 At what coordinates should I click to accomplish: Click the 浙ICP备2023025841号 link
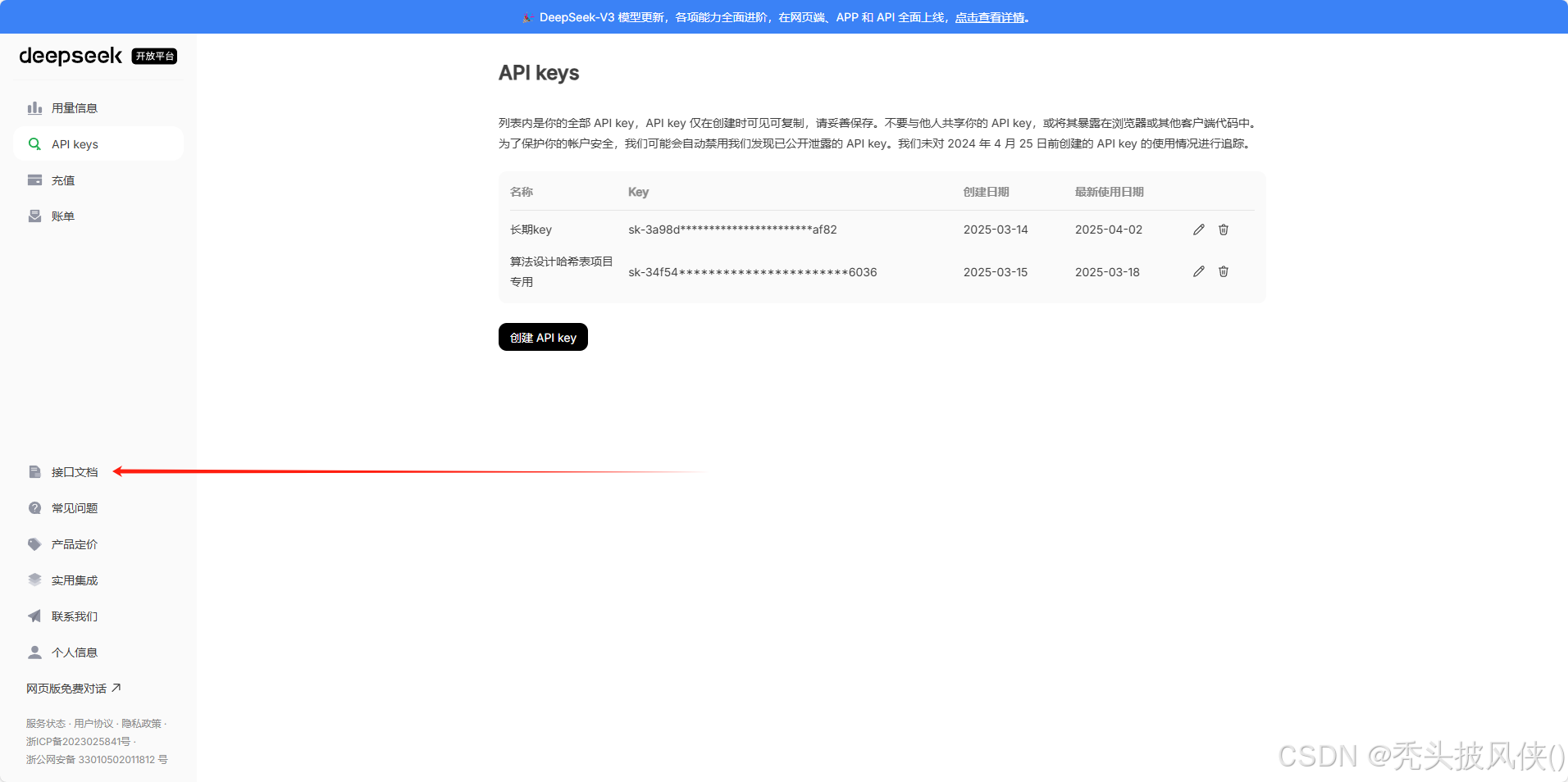pos(78,742)
